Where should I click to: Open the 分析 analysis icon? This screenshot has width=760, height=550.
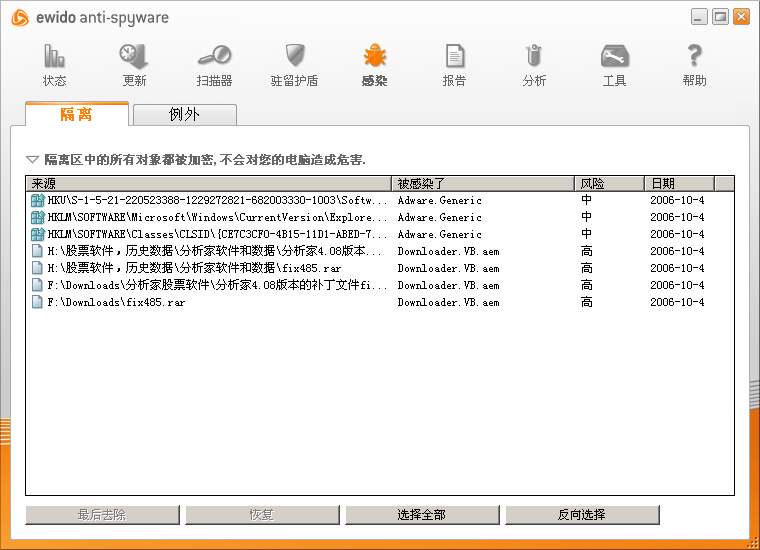click(x=534, y=55)
